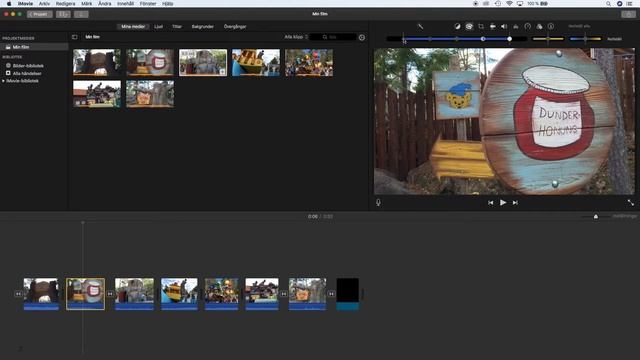Open the Alla klipp filter dropdown
This screenshot has width=640, height=360.
296,37
